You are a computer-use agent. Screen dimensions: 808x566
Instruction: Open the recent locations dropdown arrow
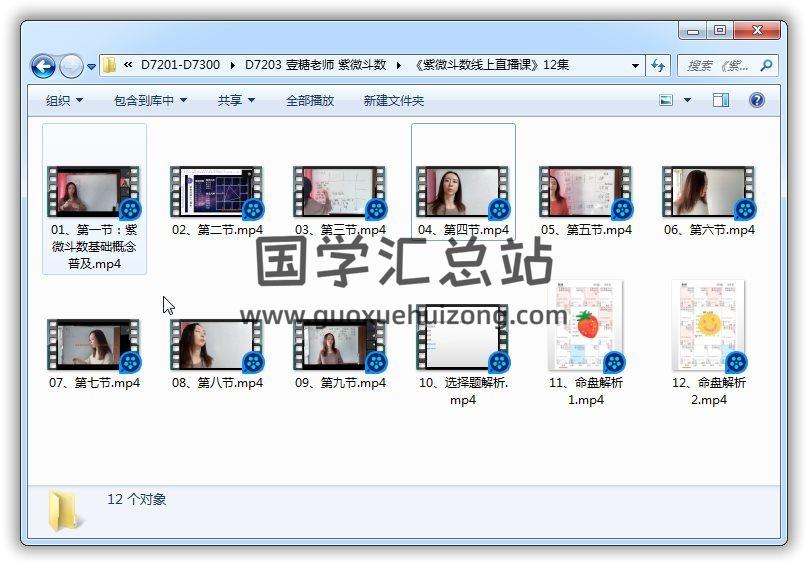click(x=91, y=66)
